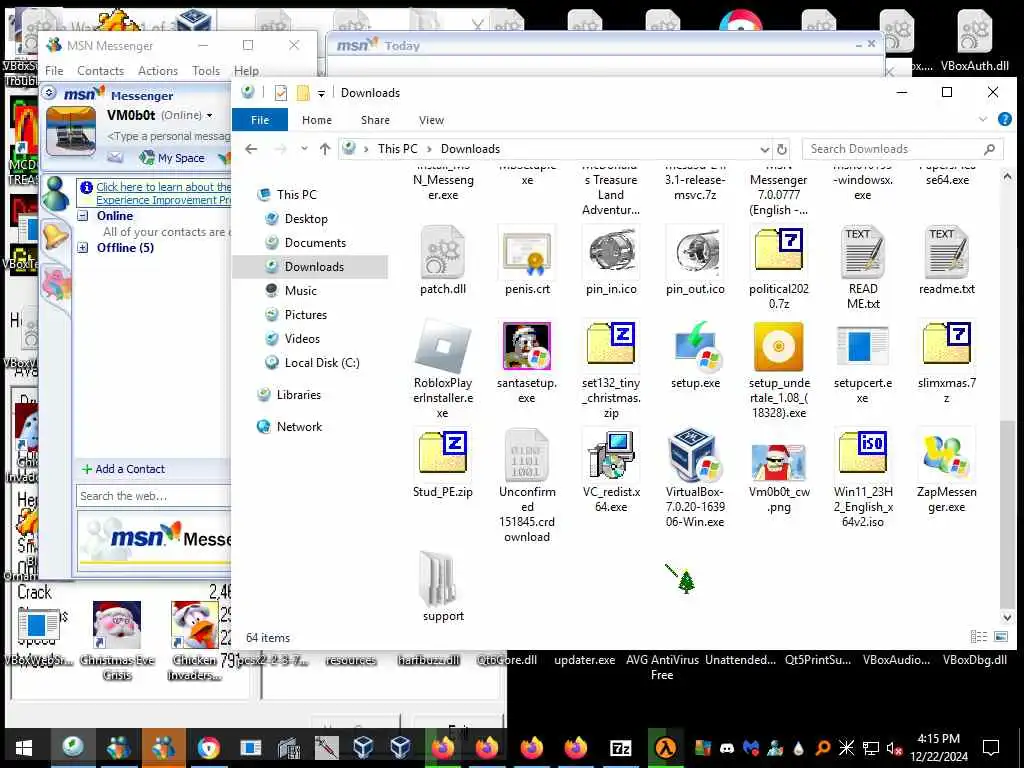Open address bar history dropdown
1024x768 pixels.
point(765,150)
